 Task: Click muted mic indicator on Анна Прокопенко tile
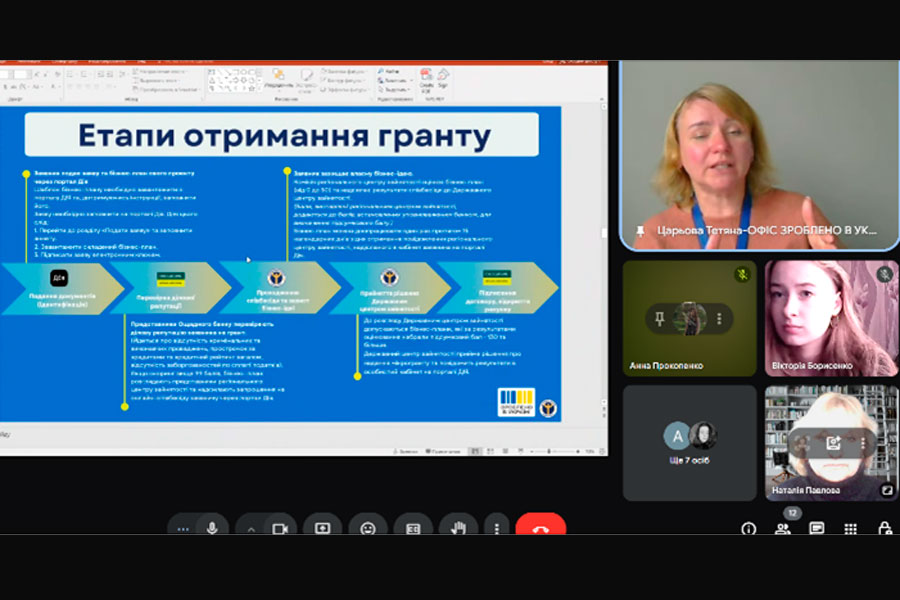(743, 274)
